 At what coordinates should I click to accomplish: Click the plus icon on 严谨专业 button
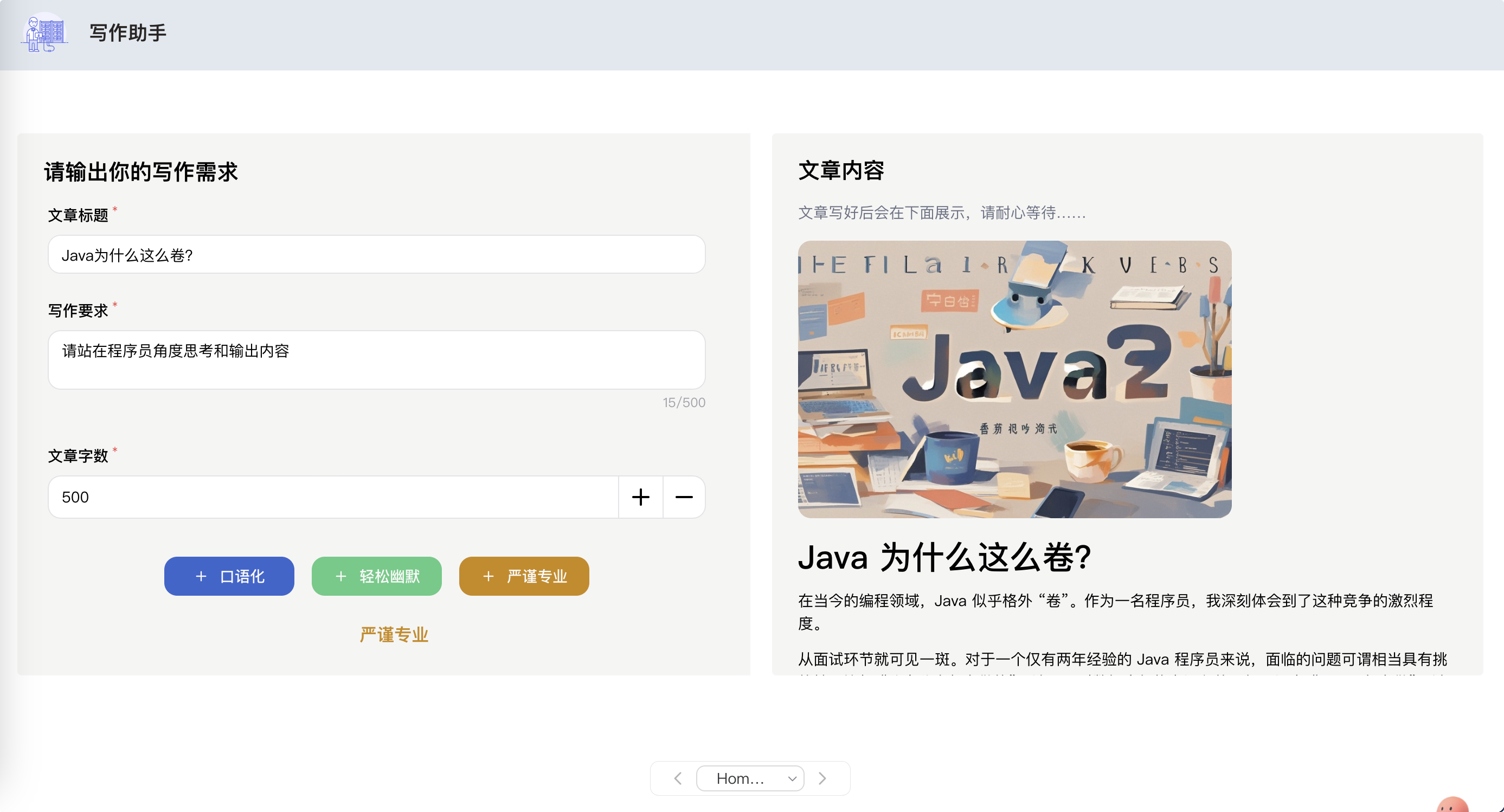coord(488,577)
